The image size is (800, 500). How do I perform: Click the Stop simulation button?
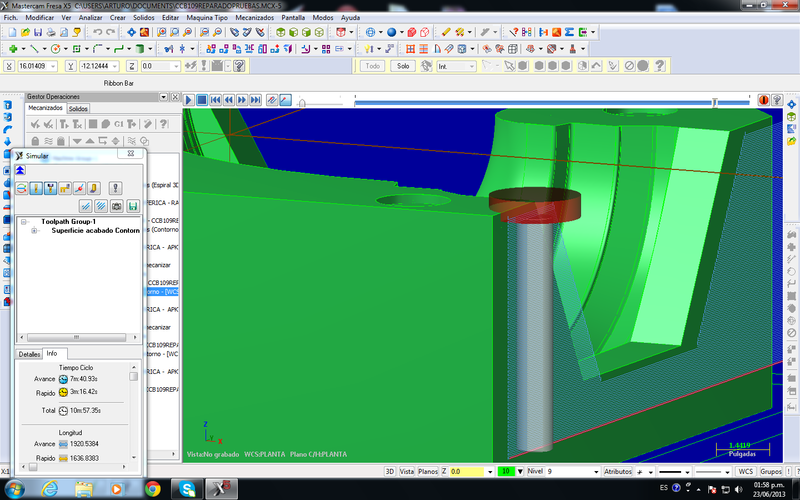tap(202, 100)
